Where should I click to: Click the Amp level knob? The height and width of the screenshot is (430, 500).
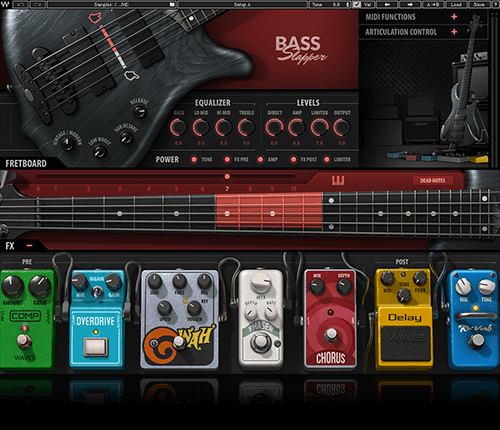(296, 127)
